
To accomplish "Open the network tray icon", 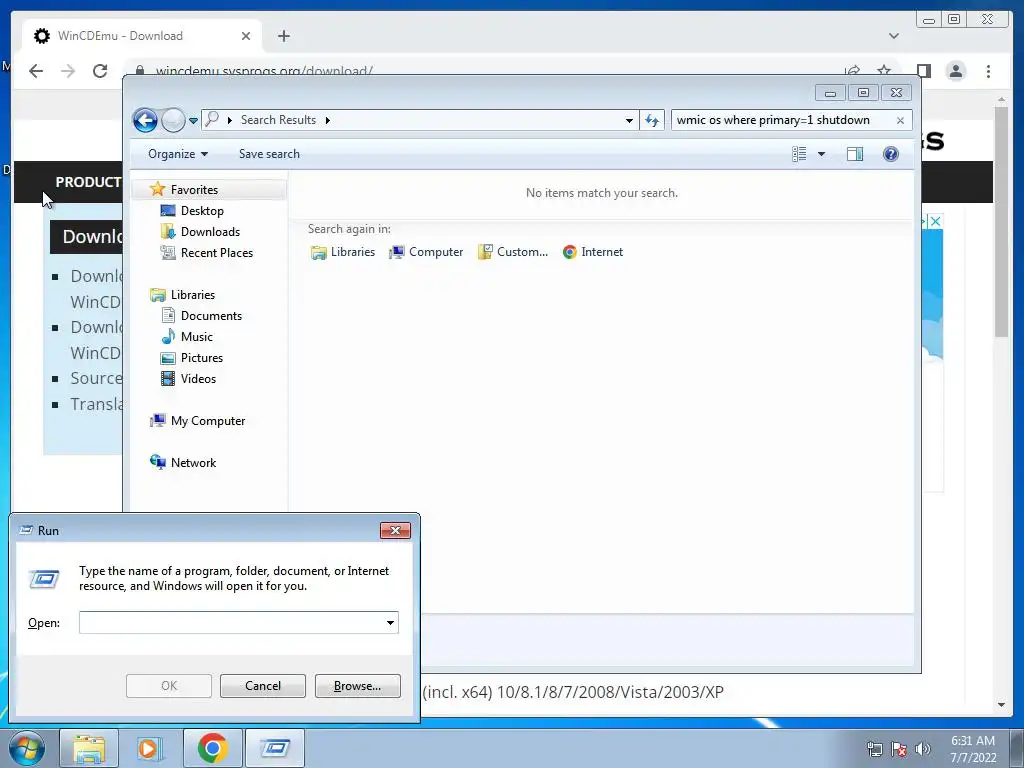I will [x=874, y=749].
